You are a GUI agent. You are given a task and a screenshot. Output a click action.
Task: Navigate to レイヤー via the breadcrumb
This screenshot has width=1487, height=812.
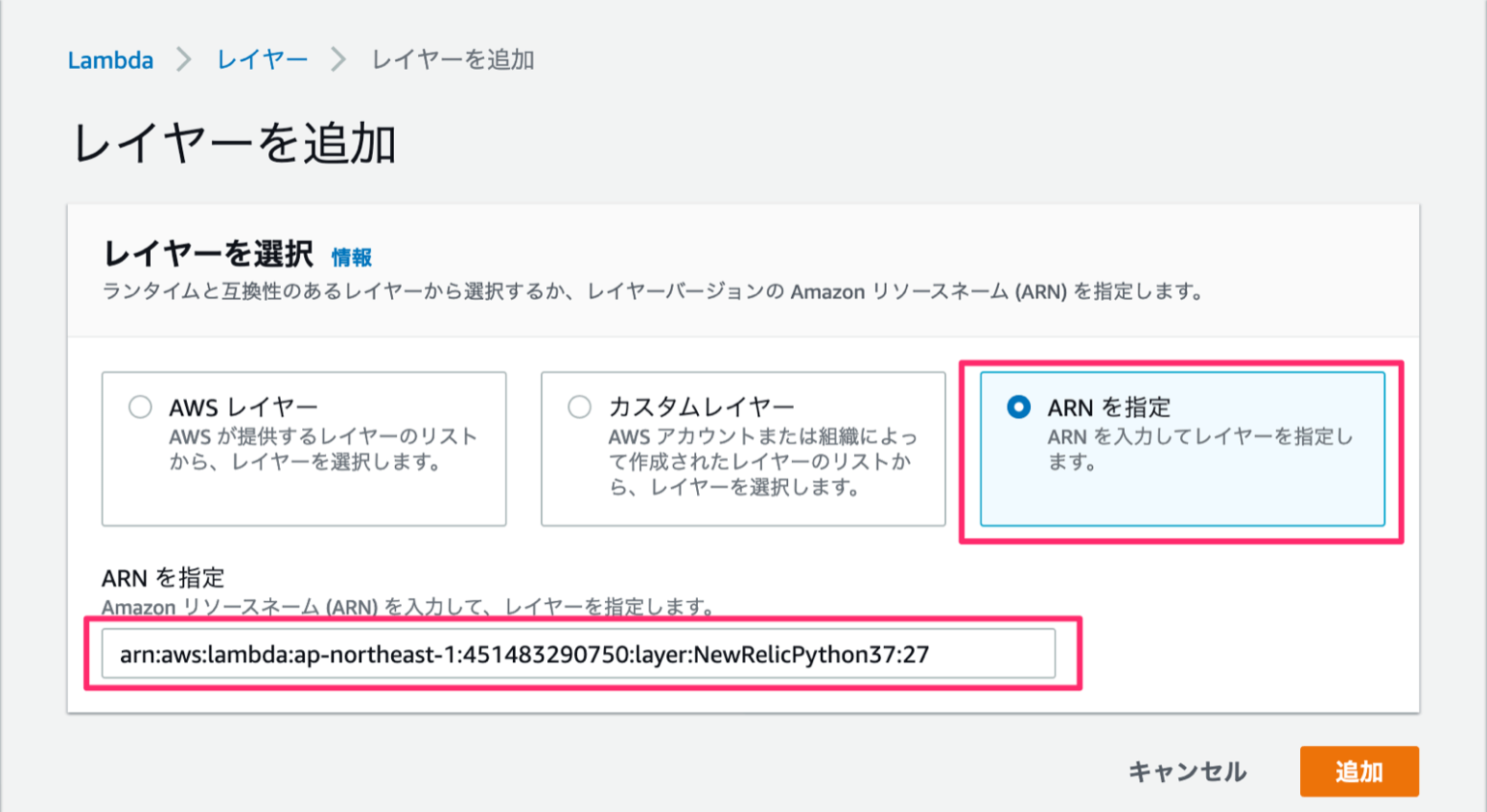click(x=261, y=60)
